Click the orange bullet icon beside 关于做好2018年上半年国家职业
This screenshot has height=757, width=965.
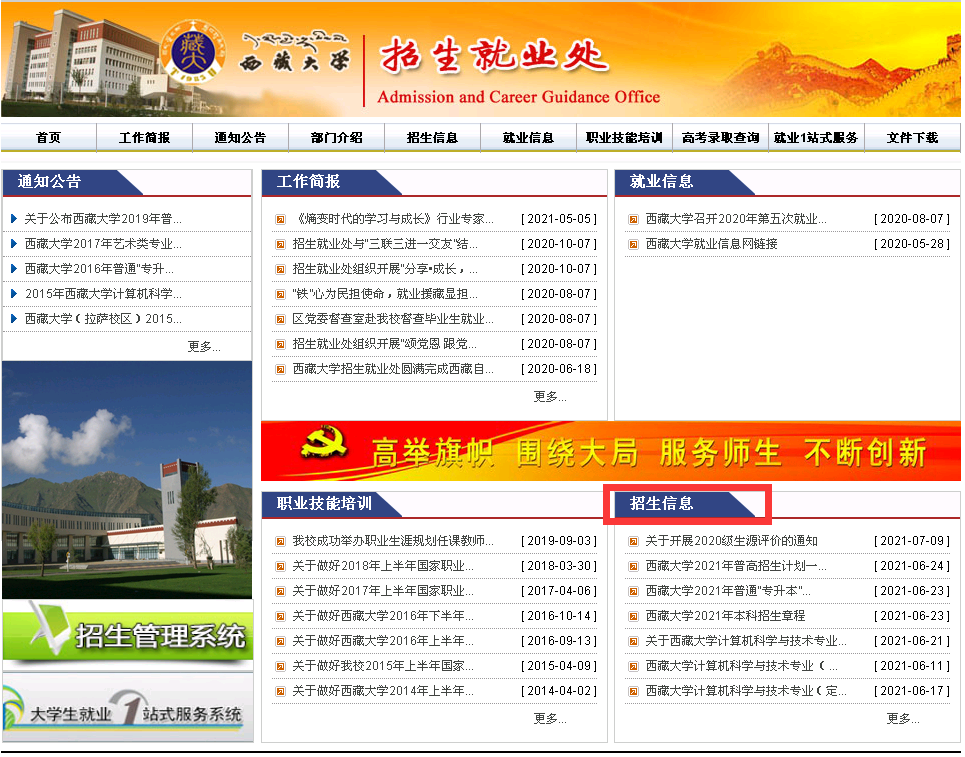[280, 566]
